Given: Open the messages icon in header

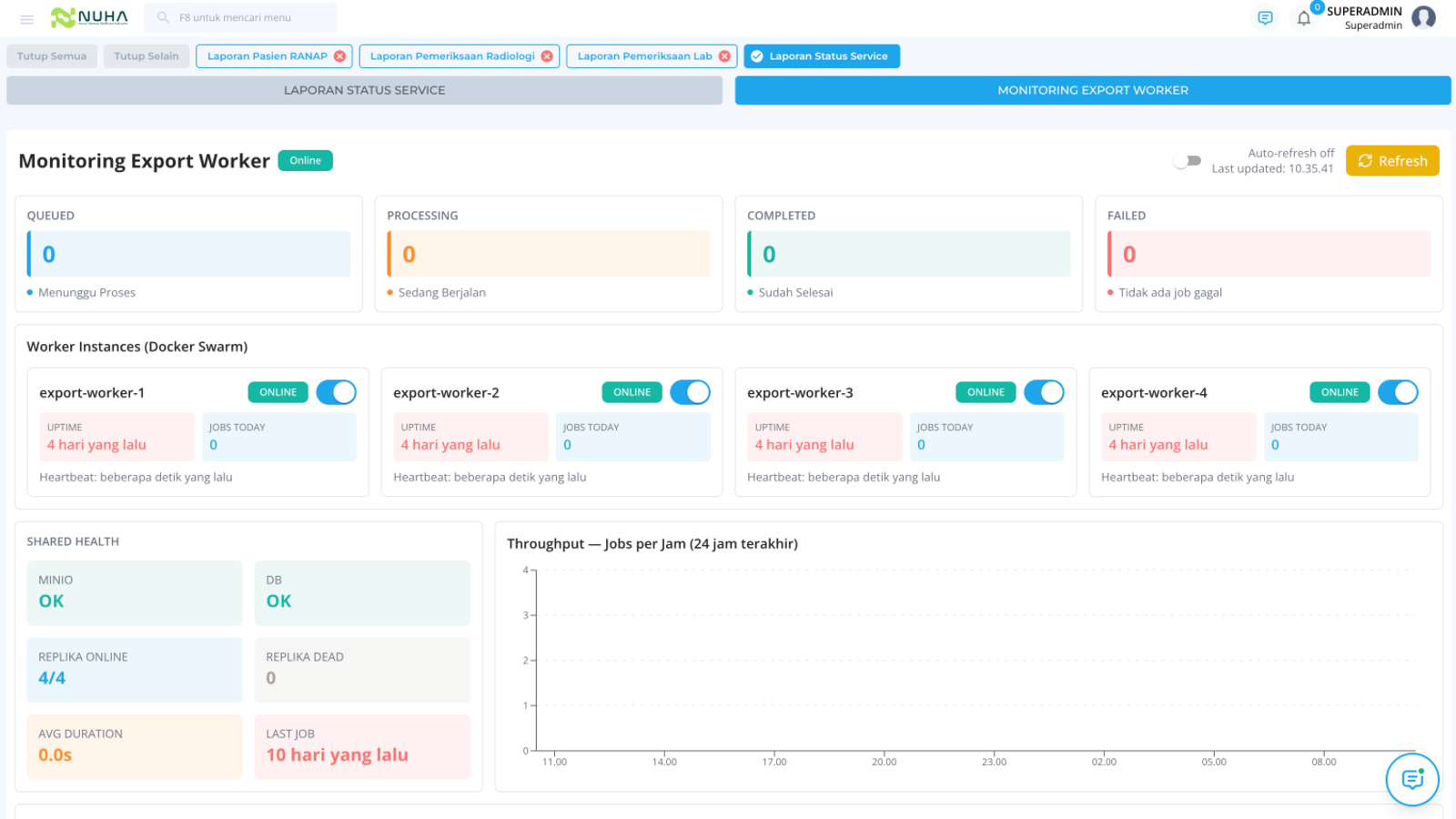Looking at the screenshot, I should click(1265, 17).
